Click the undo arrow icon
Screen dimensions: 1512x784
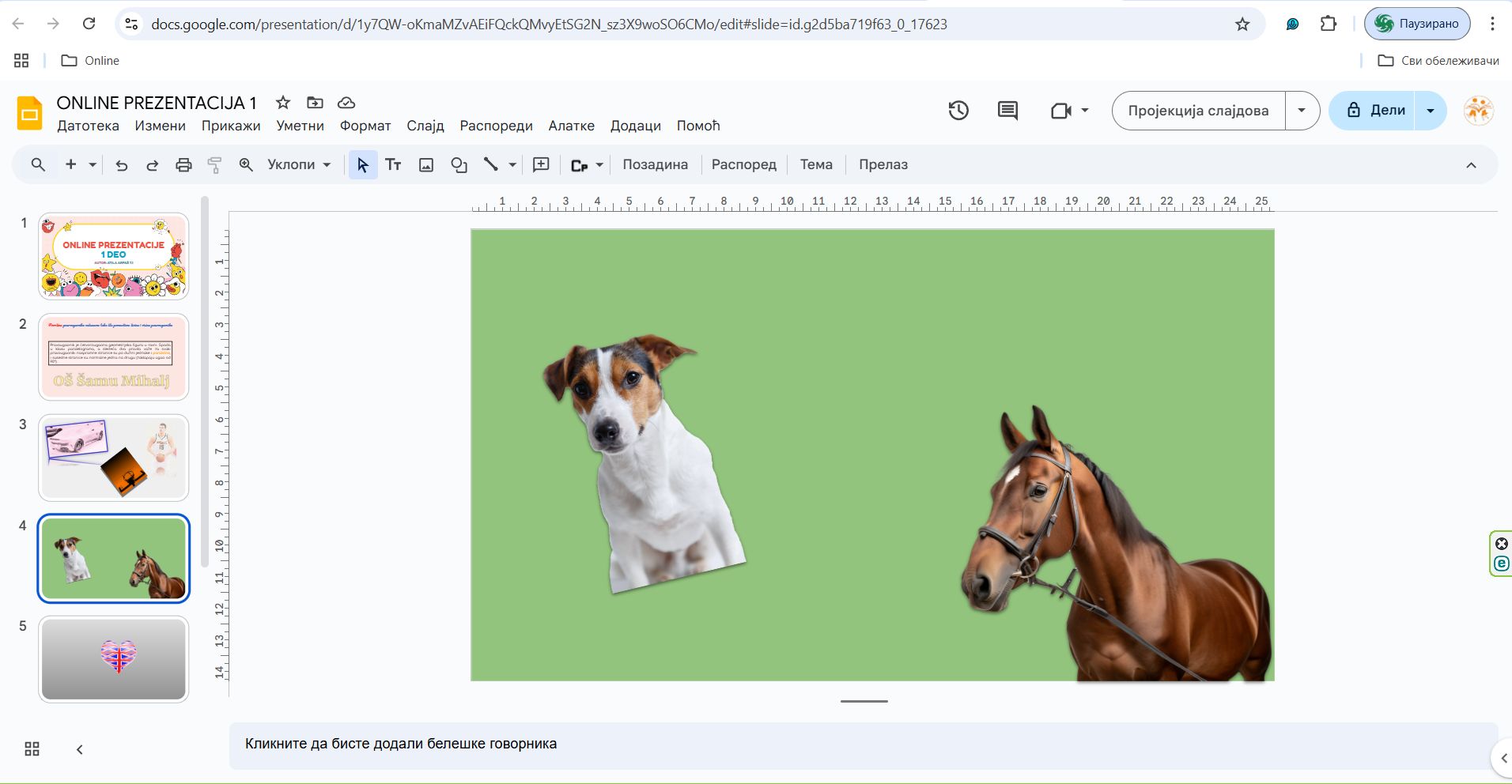[121, 164]
